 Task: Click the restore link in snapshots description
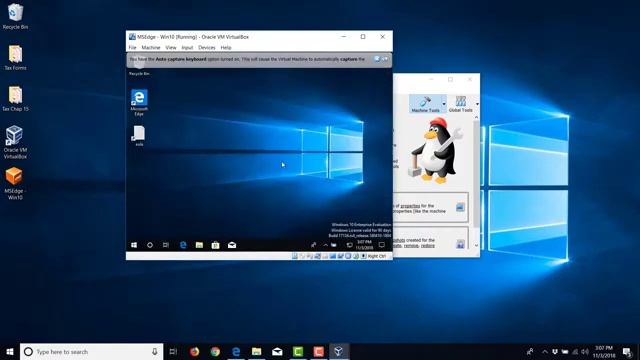[428, 246]
